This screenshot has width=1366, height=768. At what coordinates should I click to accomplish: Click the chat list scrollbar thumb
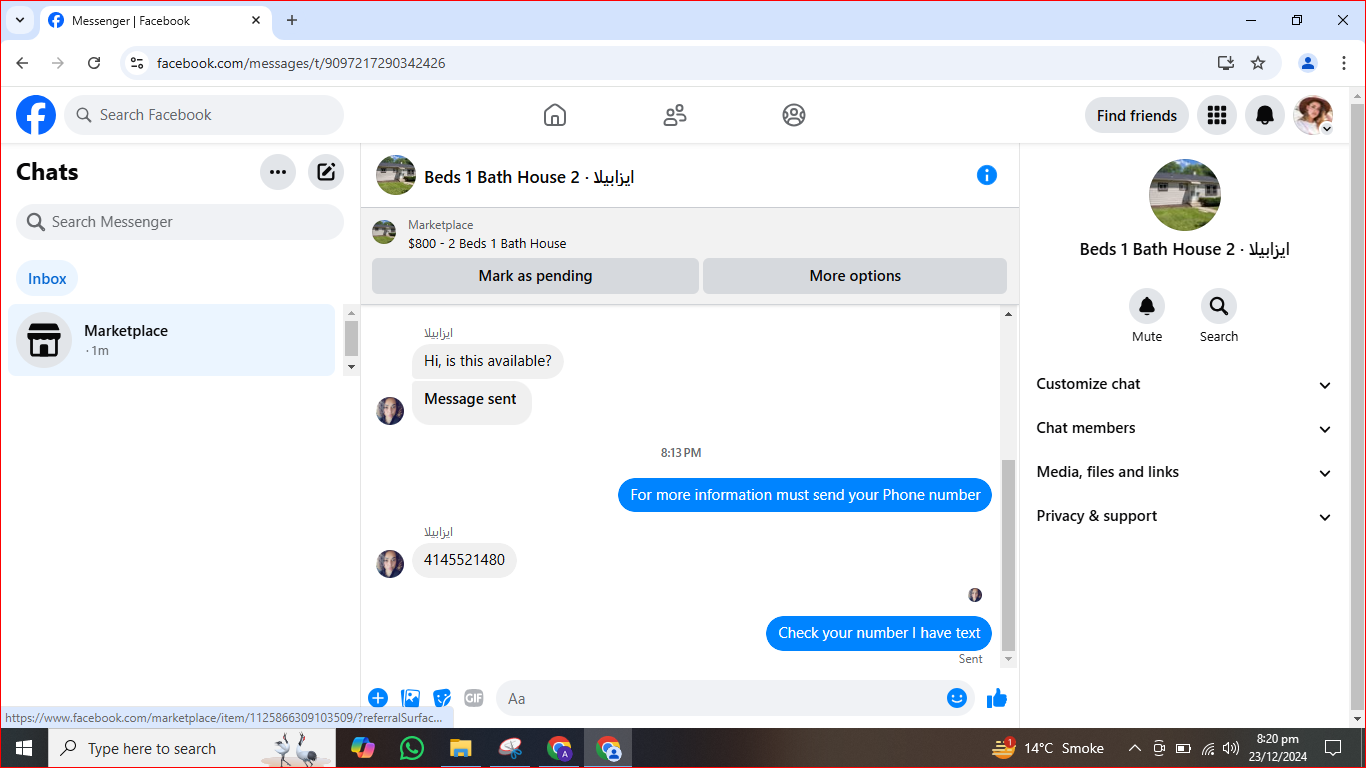[351, 339]
